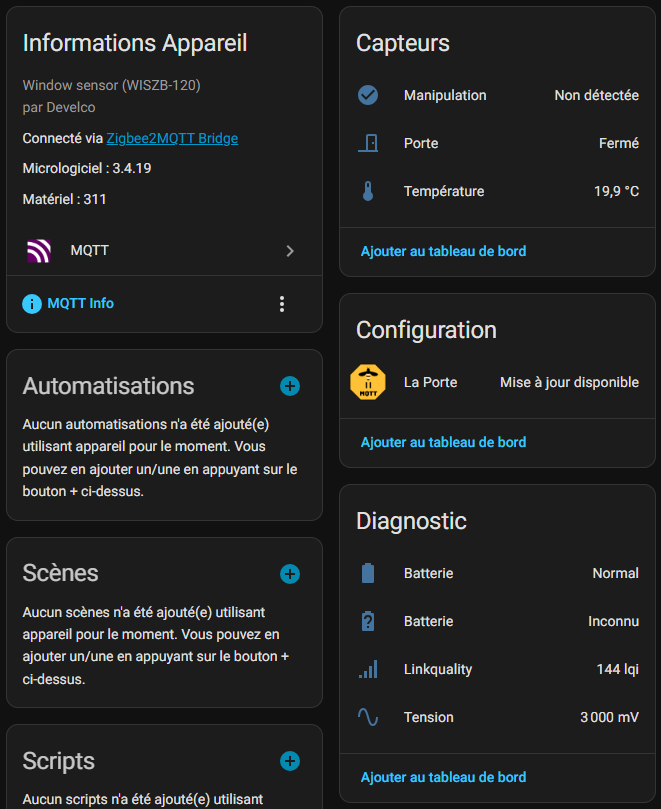
Task: Click Ajouter au tableau de bord under Configuration
Action: tap(443, 442)
